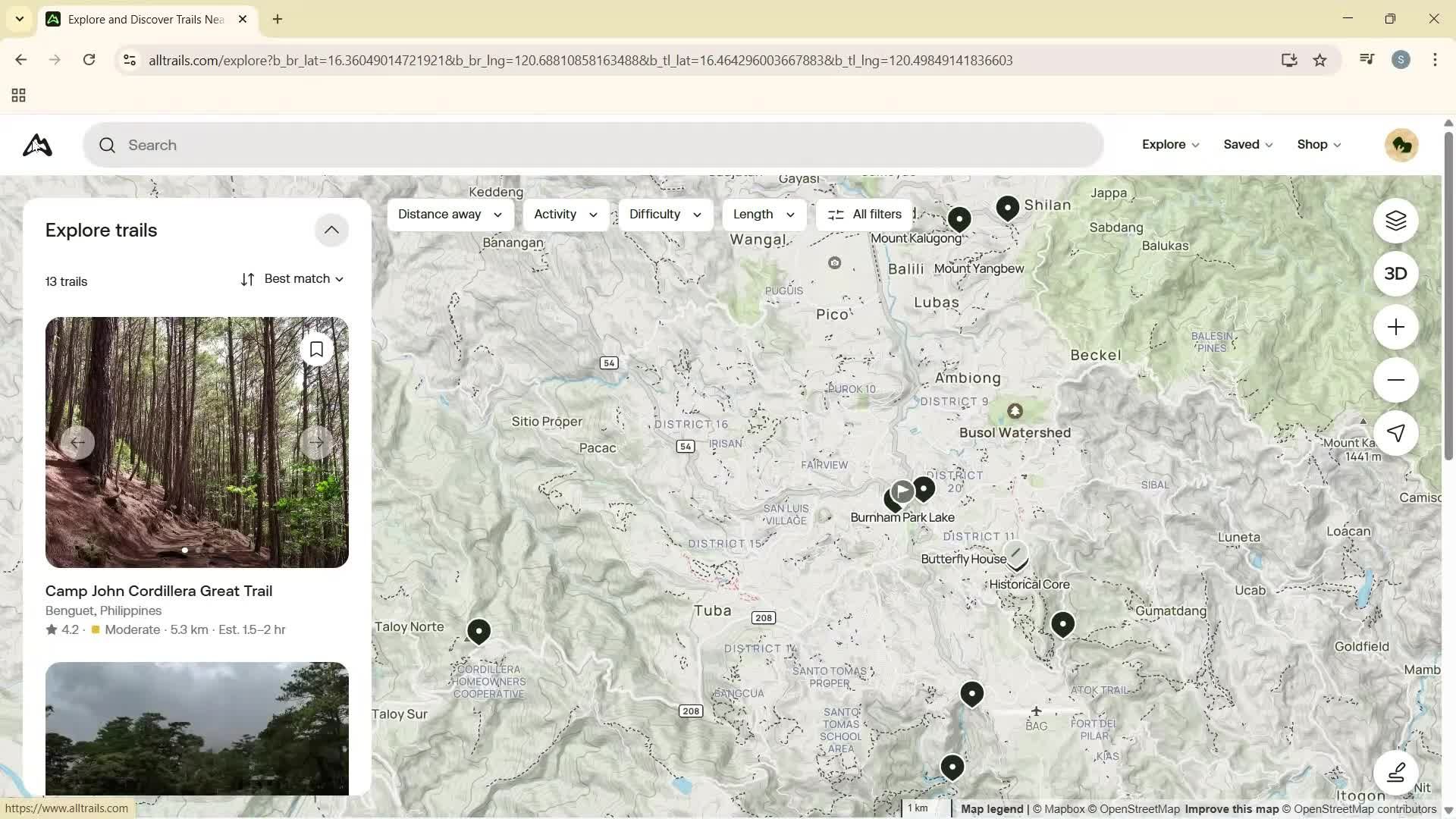View the Map legend
Image resolution: width=1456 pixels, height=819 pixels.
(x=990, y=808)
